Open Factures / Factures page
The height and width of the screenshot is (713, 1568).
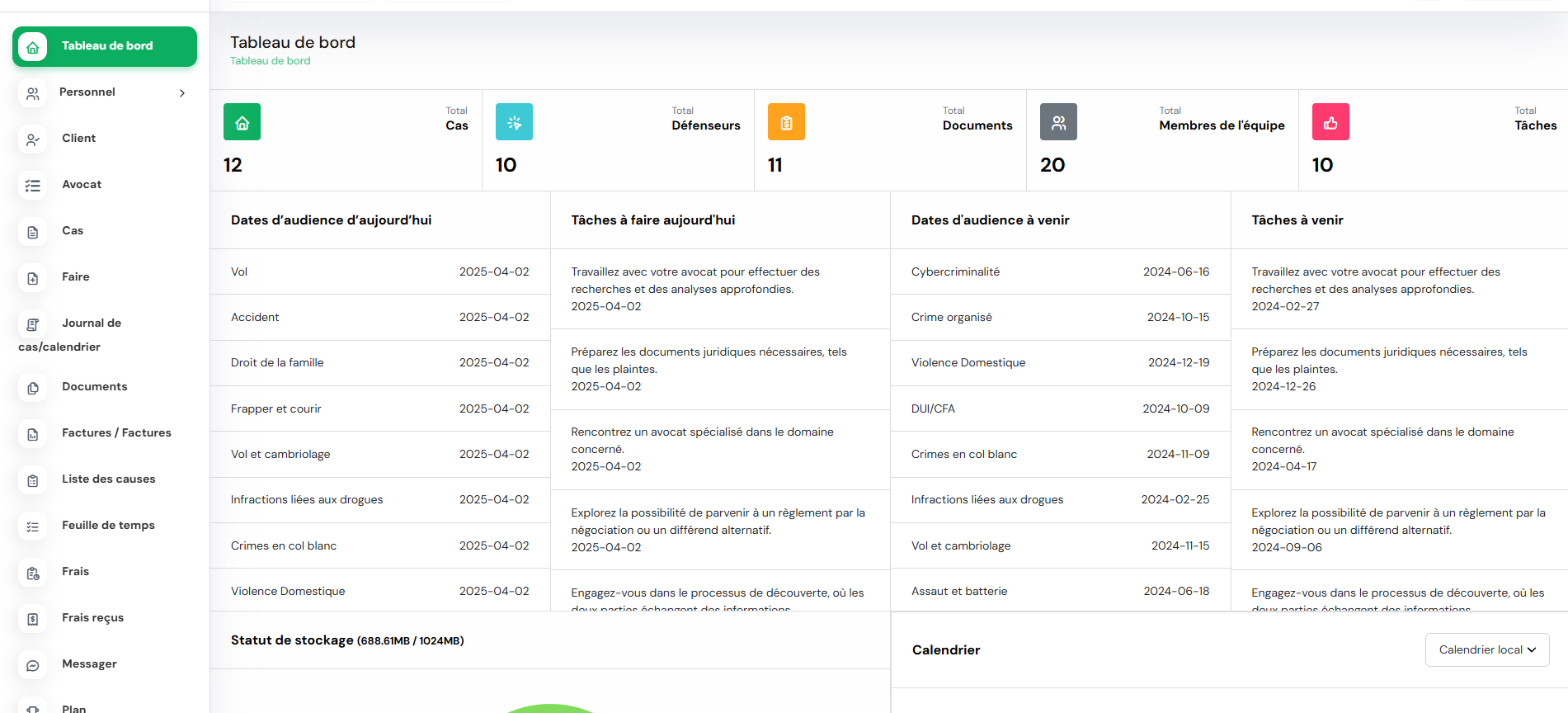(116, 433)
